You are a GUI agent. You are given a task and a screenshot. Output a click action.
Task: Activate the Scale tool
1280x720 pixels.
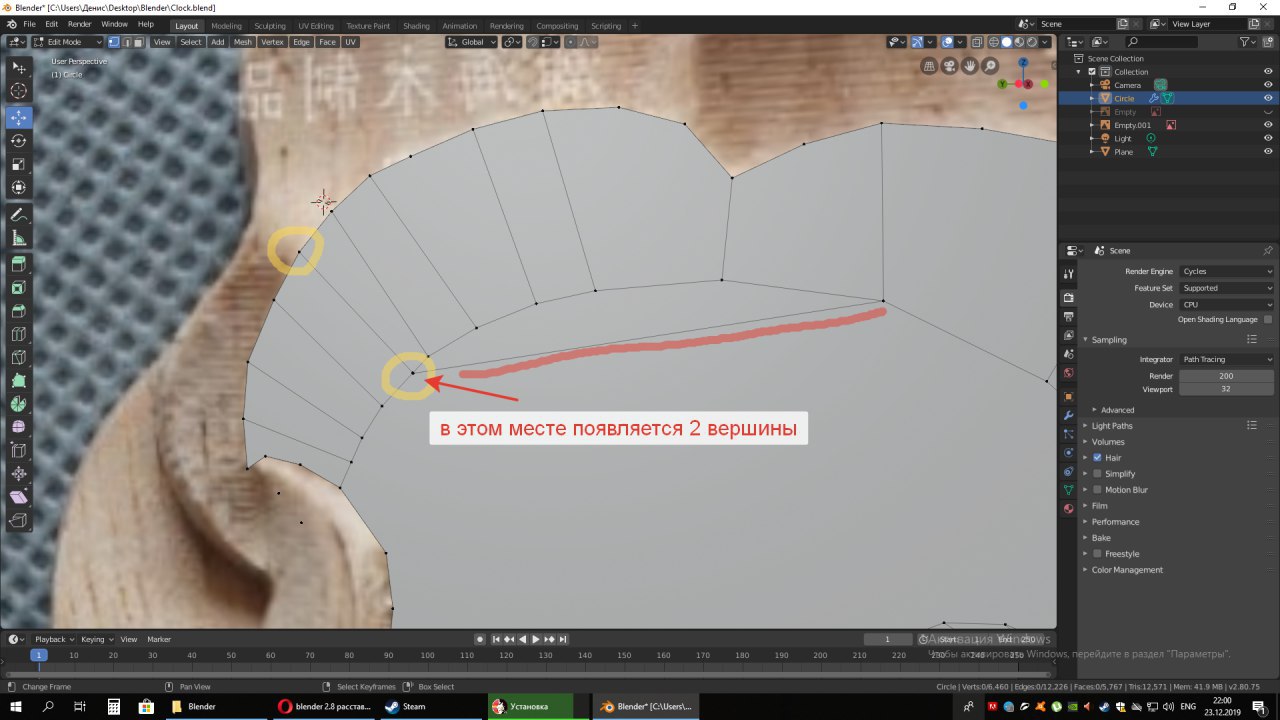[19, 165]
